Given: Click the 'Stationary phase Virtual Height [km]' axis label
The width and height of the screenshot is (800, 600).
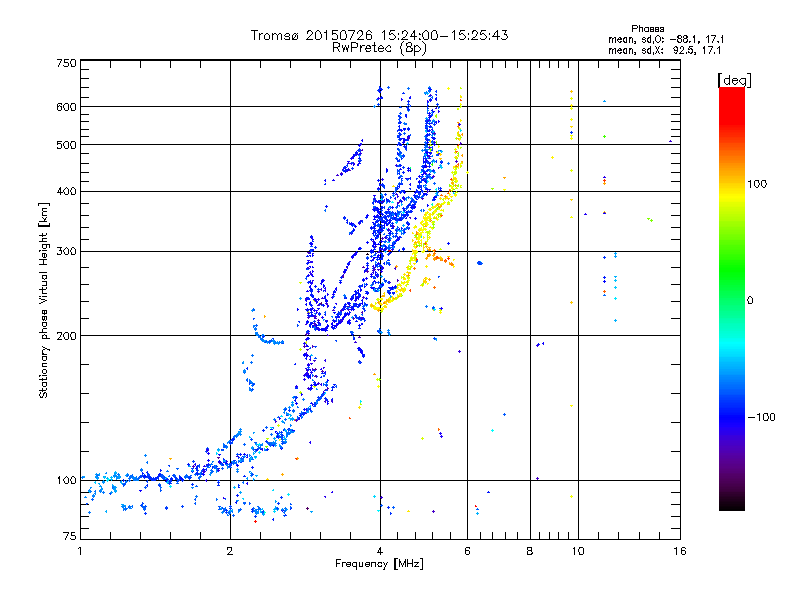Looking at the screenshot, I should coord(43,301).
